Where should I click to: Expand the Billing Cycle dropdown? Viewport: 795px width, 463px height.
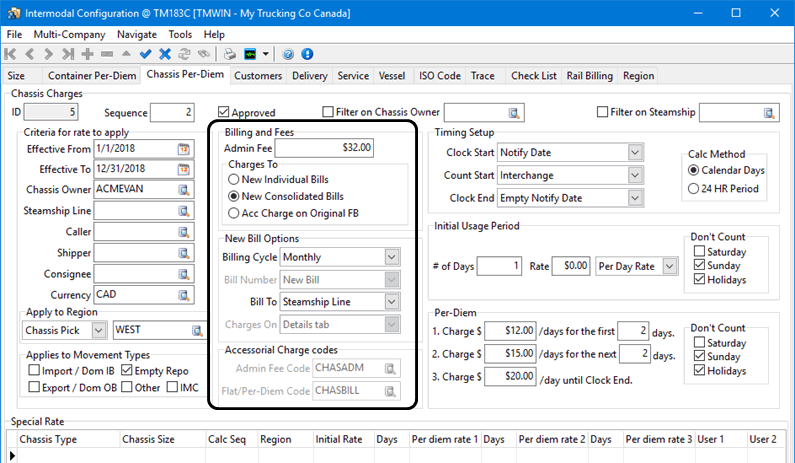[x=391, y=257]
